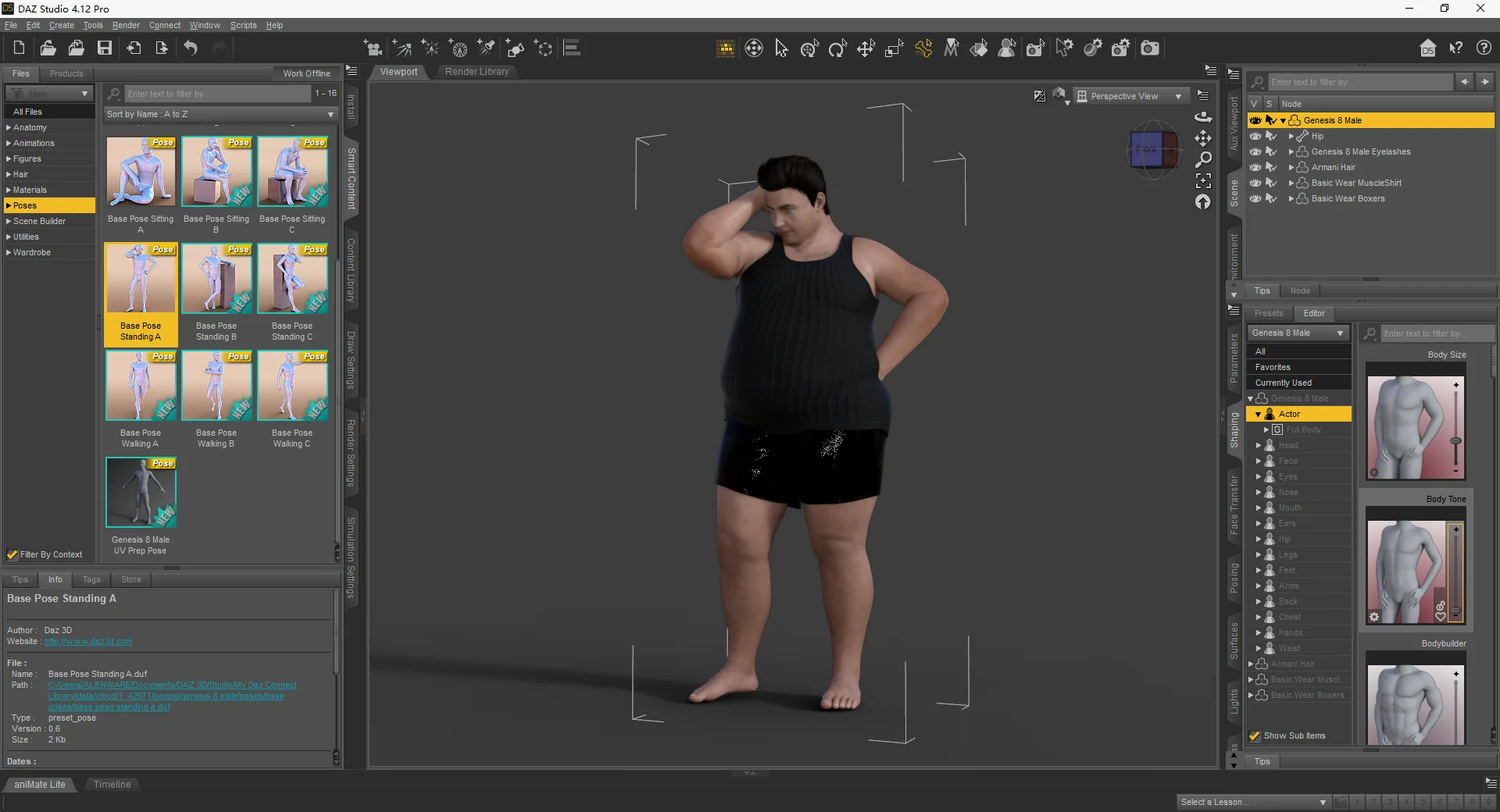The height and width of the screenshot is (812, 1500).
Task: Toggle visibility of the Hip node
Action: tap(1255, 136)
